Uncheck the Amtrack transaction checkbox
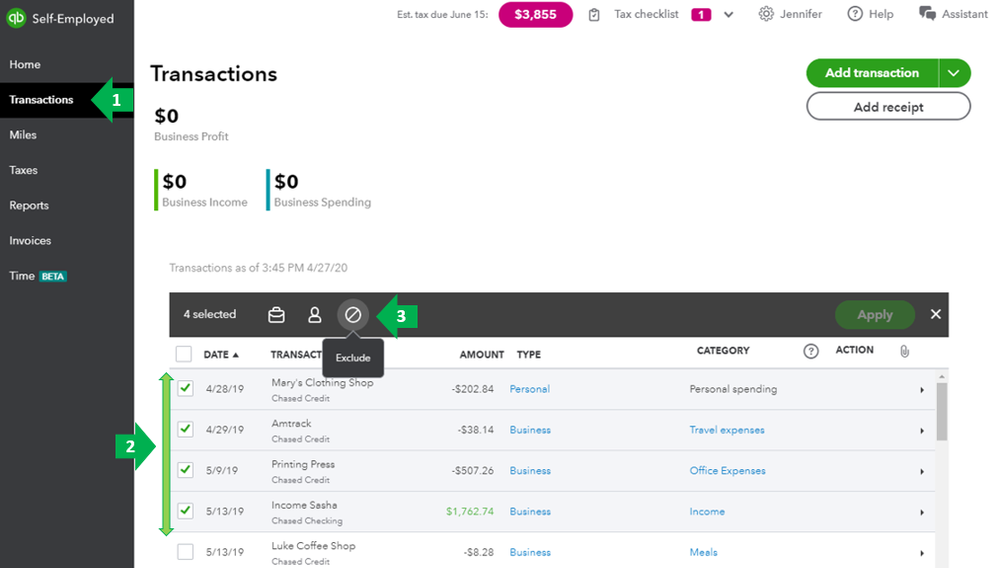 point(185,429)
